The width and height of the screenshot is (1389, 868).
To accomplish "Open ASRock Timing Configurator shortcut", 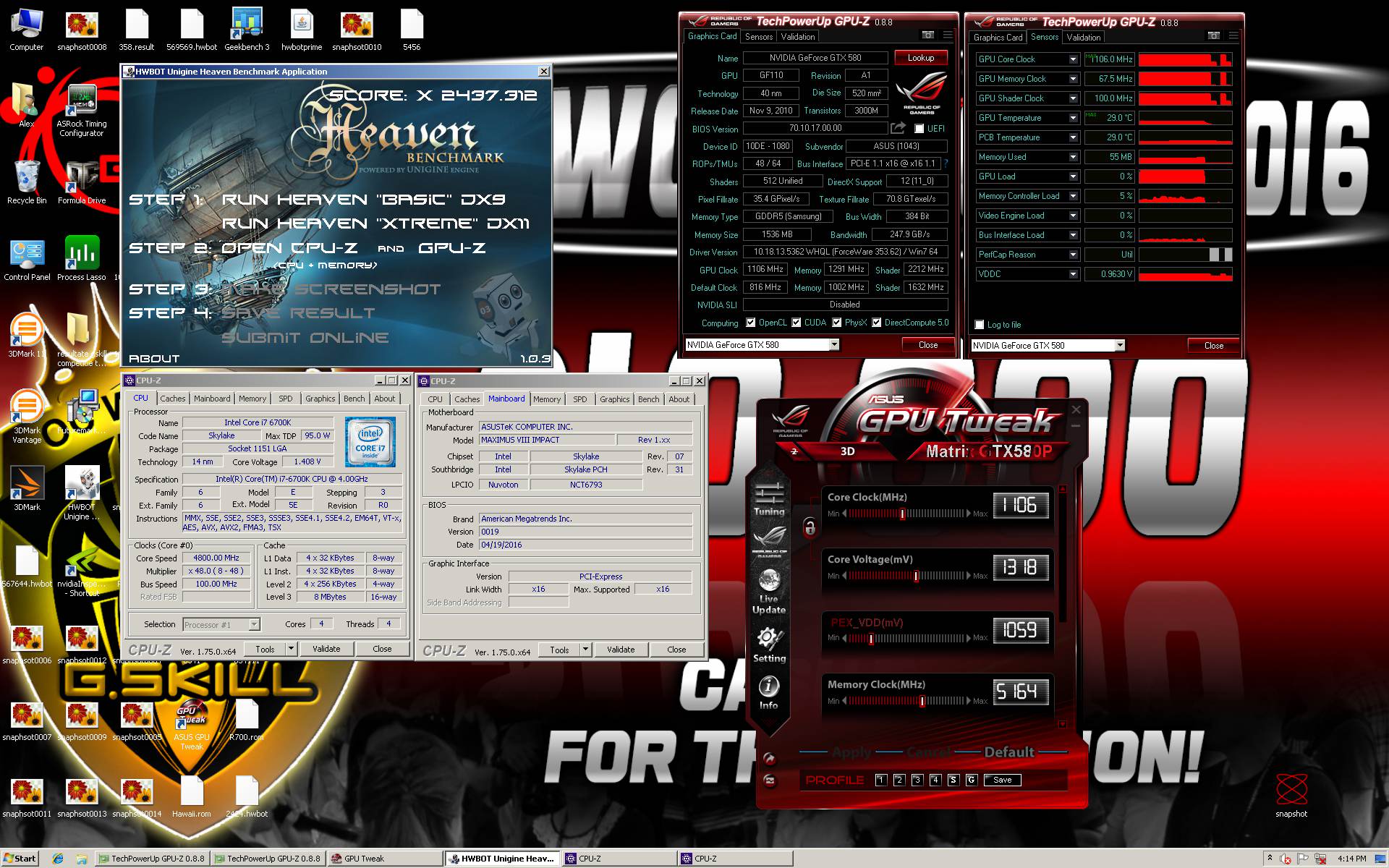I will (x=82, y=111).
